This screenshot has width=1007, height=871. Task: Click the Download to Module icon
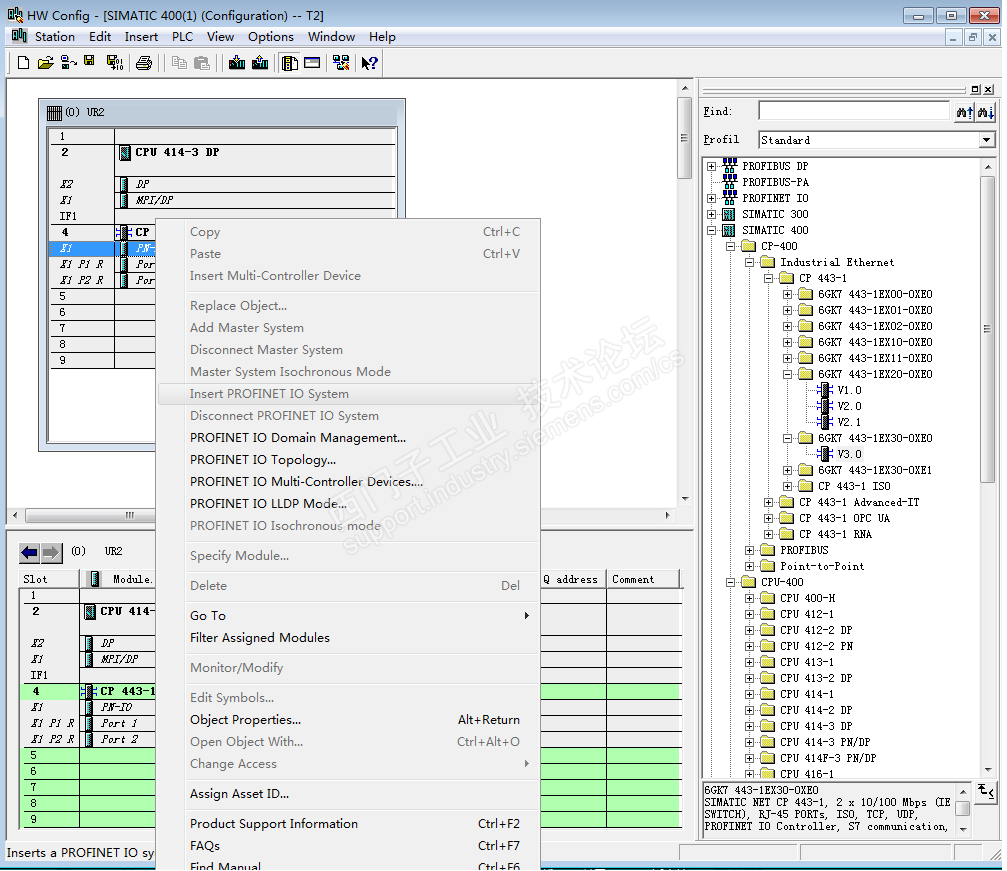tap(237, 63)
